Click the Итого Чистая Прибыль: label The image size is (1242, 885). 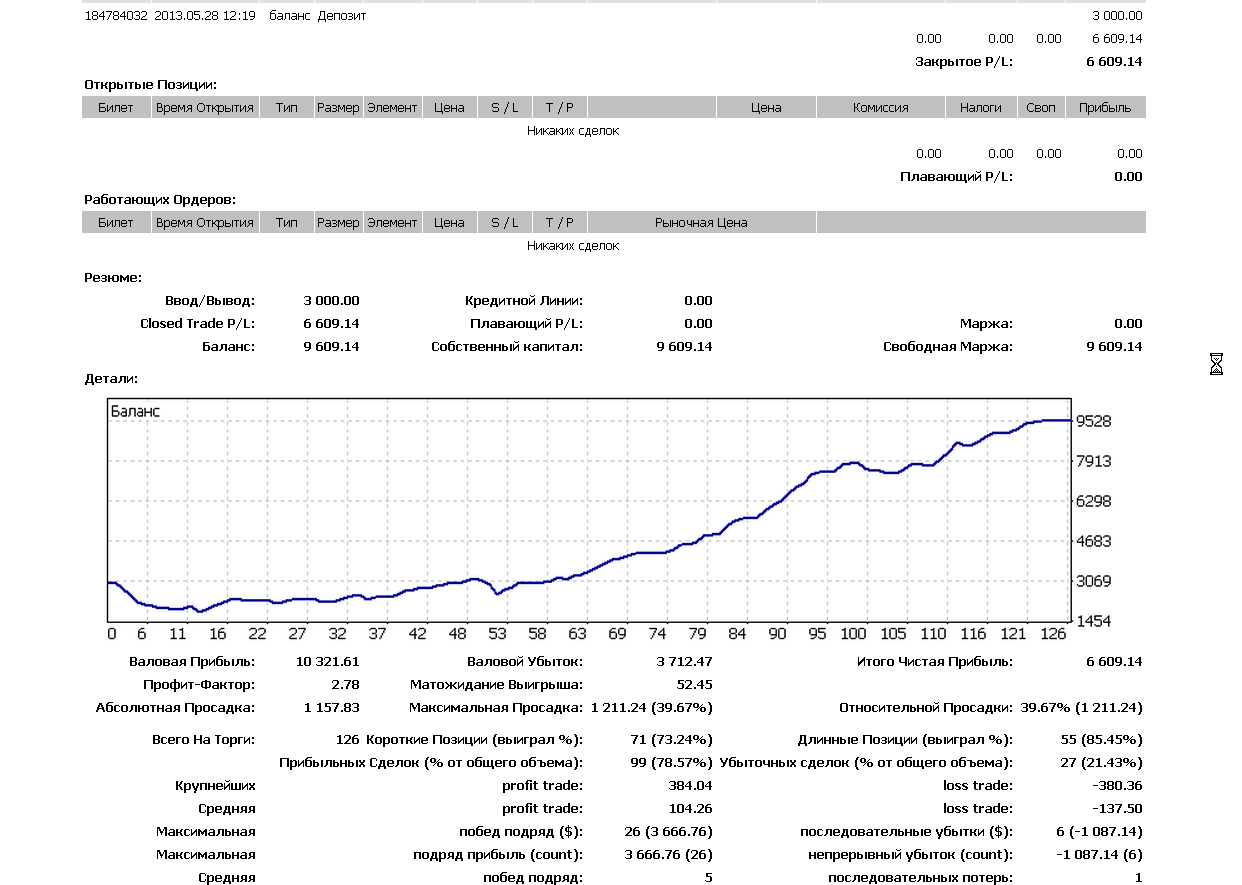tap(935, 661)
